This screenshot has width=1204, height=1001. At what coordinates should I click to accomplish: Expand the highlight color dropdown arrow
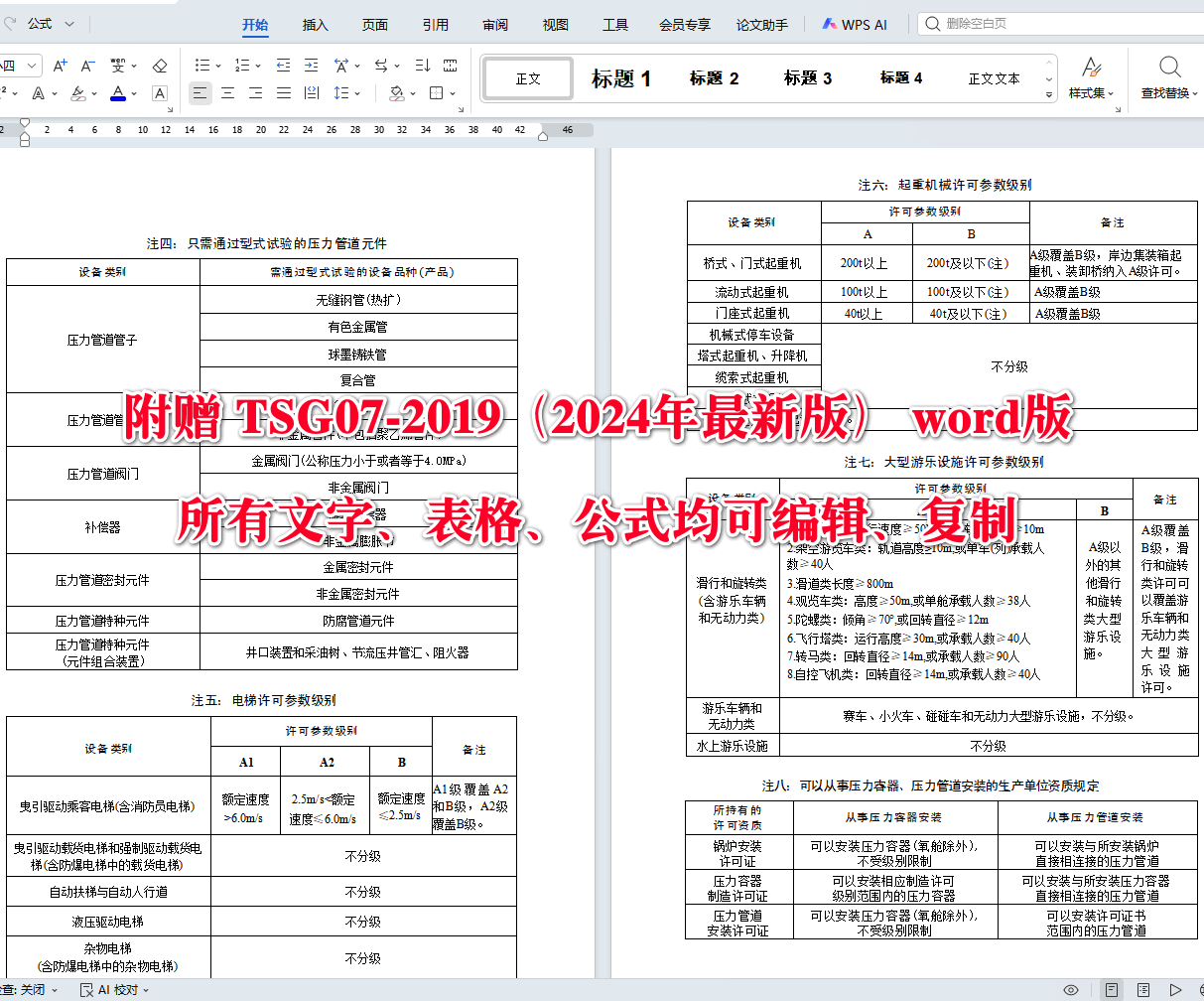[93, 93]
